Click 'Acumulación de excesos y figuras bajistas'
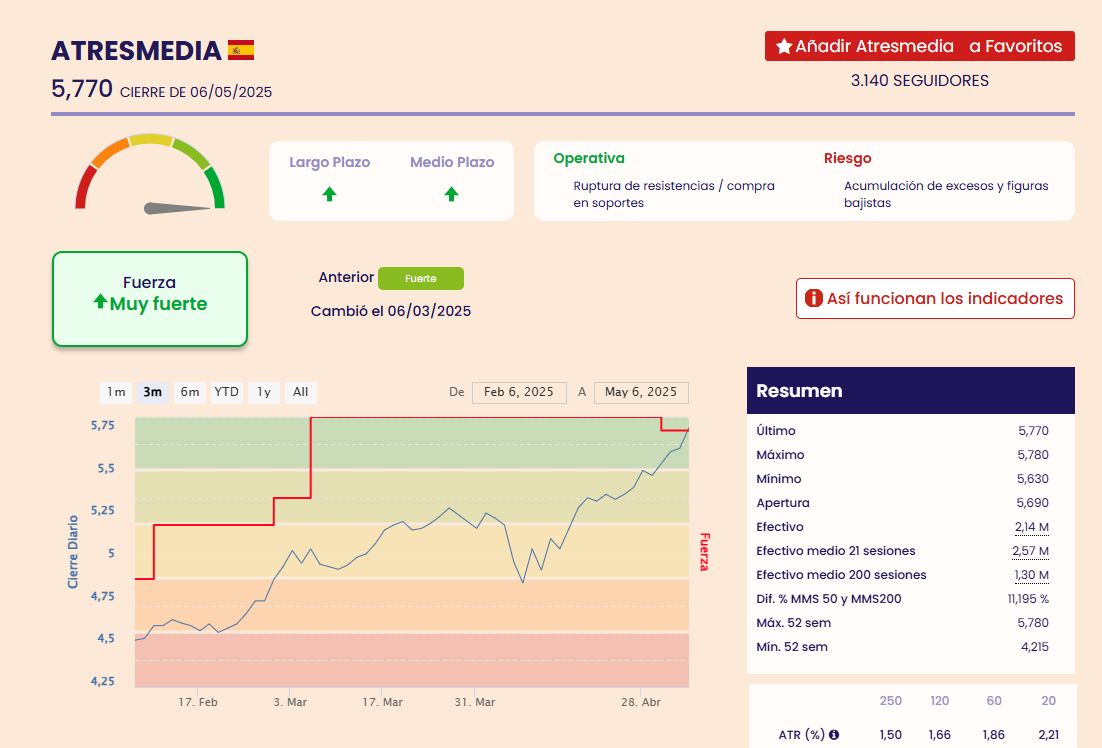1102x748 pixels. (x=946, y=194)
